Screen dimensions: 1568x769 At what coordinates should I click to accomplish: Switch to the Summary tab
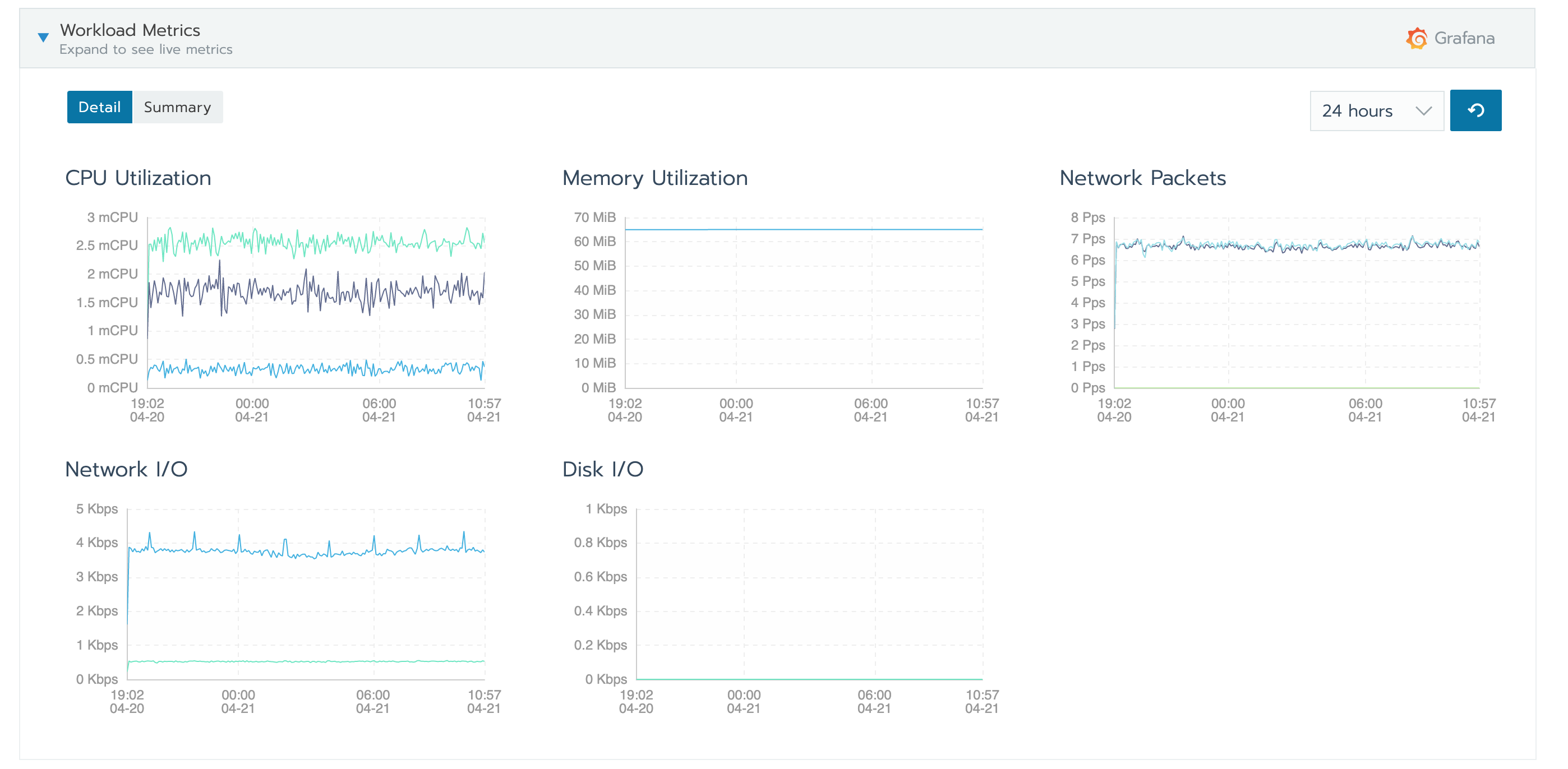[177, 106]
